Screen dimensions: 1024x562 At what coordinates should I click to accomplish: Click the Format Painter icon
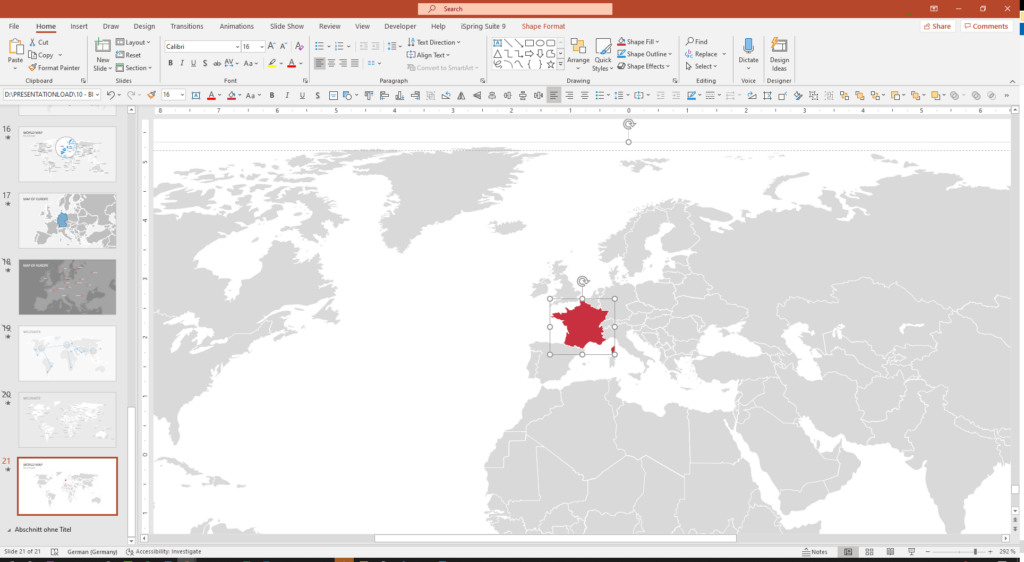32,68
